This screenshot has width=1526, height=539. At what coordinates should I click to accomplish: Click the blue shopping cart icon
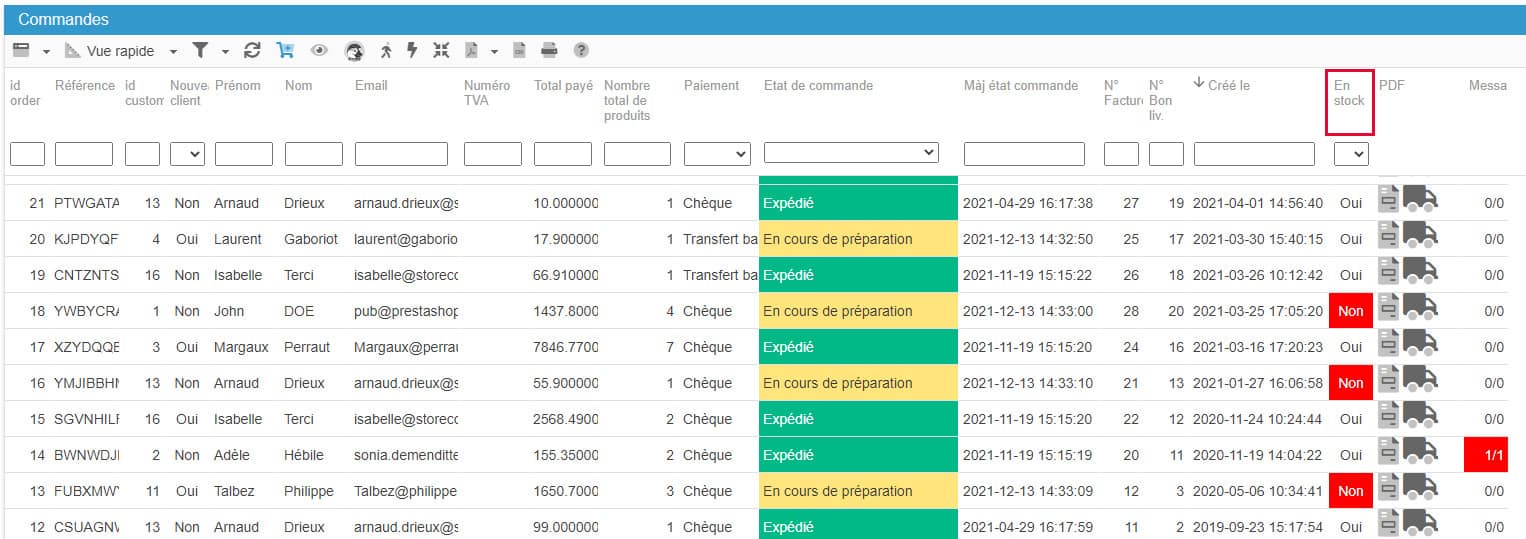(285, 50)
